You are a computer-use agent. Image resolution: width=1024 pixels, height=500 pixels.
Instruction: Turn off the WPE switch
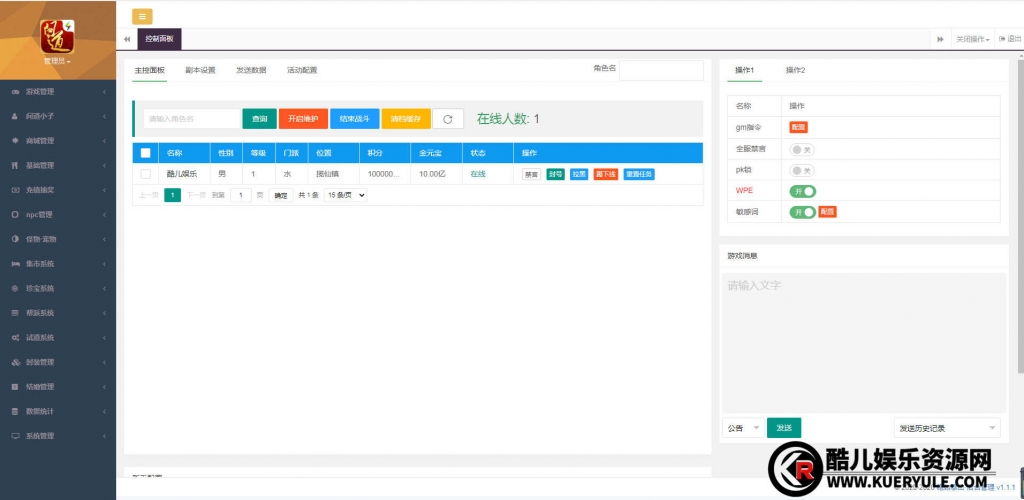click(802, 191)
